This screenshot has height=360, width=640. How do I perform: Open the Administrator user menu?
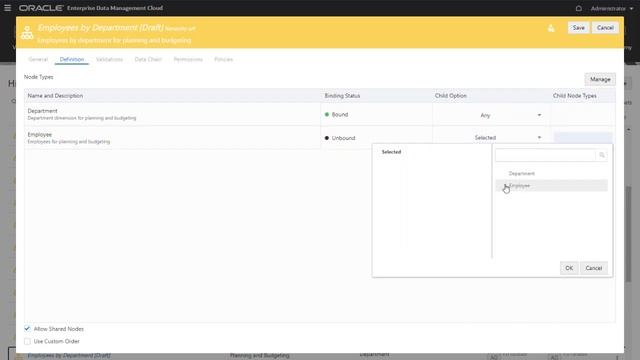point(612,8)
